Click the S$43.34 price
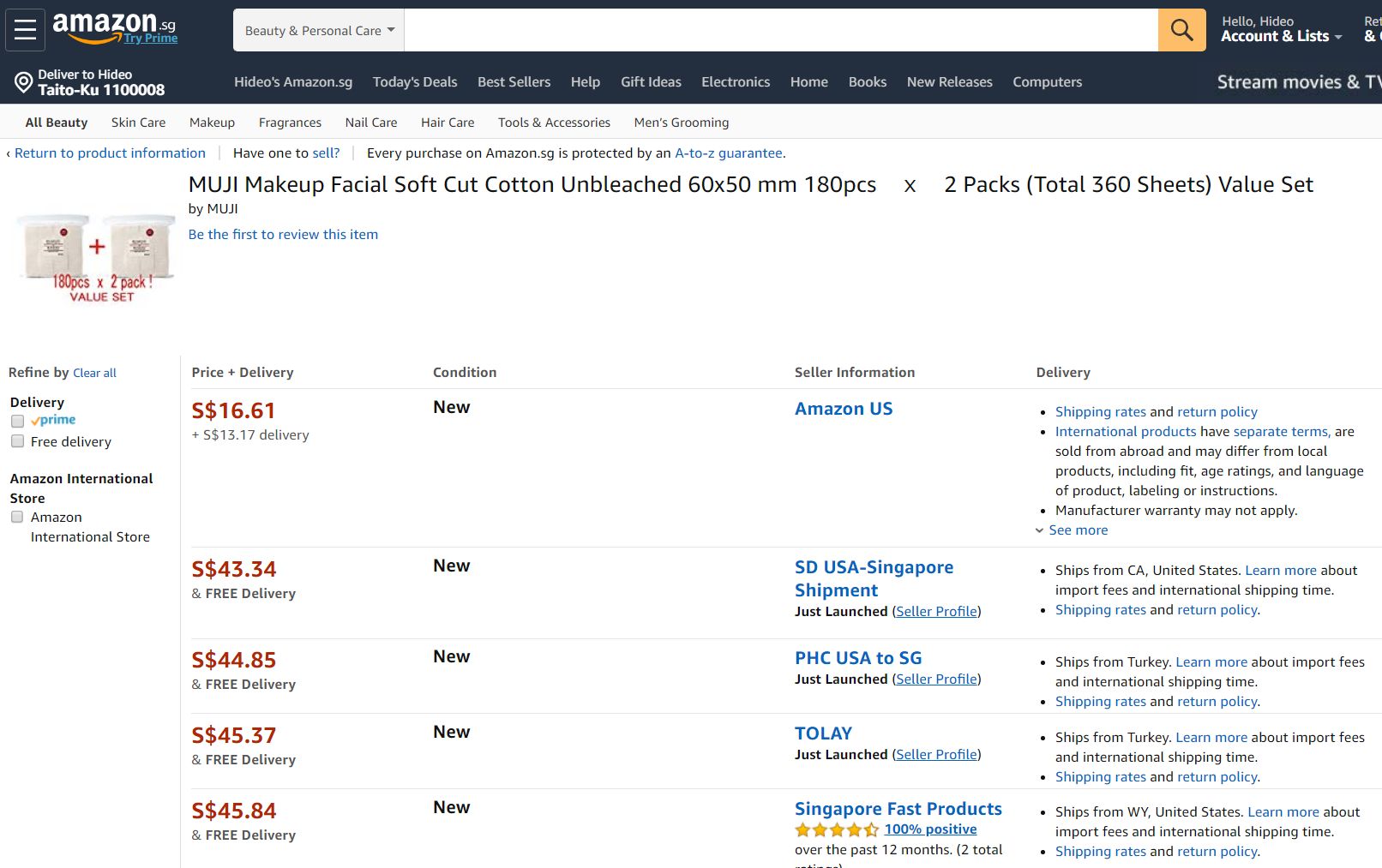This screenshot has width=1382, height=868. [234, 570]
